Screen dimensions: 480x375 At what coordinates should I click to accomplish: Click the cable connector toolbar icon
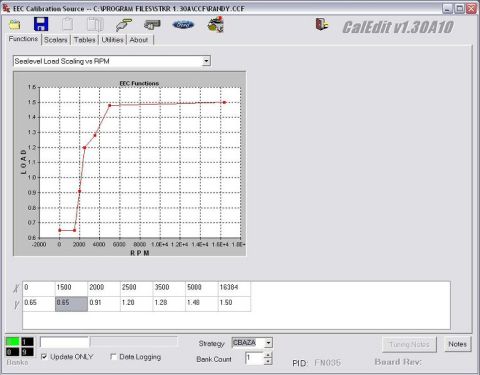pos(124,25)
